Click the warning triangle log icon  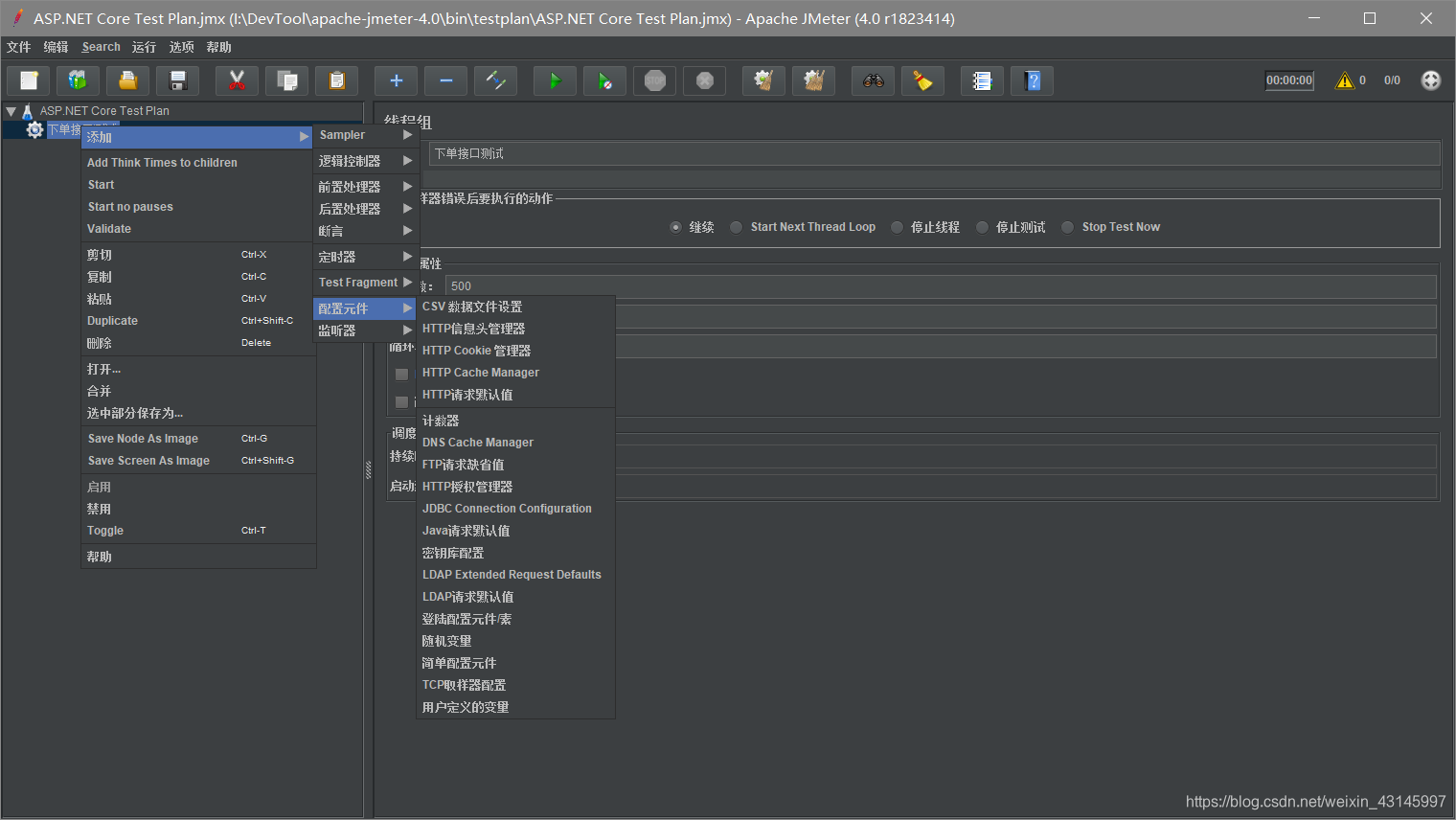tap(1345, 80)
